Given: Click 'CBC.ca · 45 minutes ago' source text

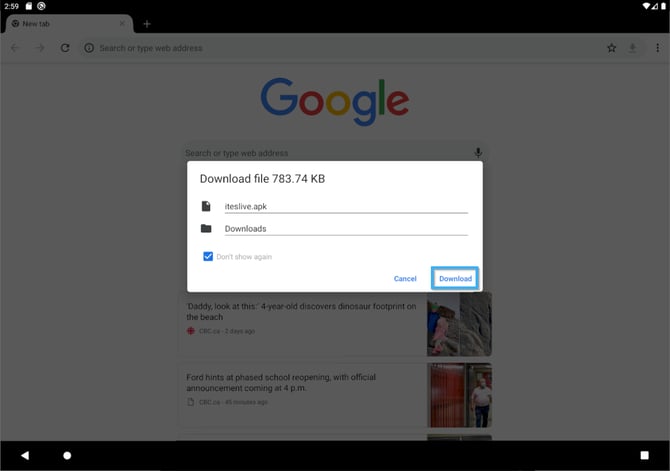Looking at the screenshot, I should 233,402.
